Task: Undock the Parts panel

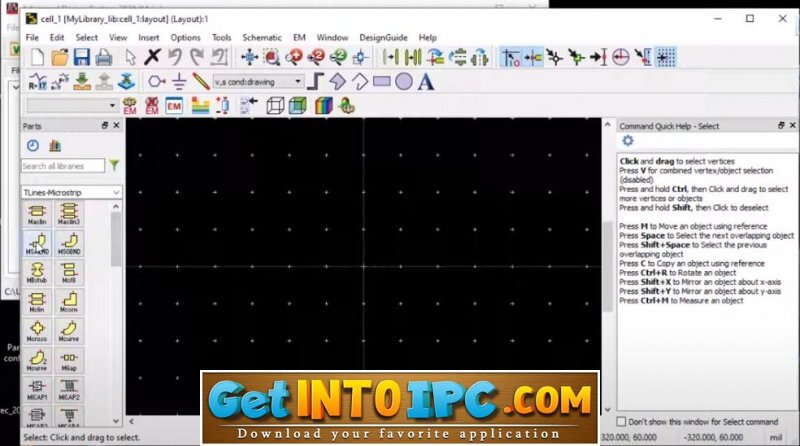Action: point(105,126)
